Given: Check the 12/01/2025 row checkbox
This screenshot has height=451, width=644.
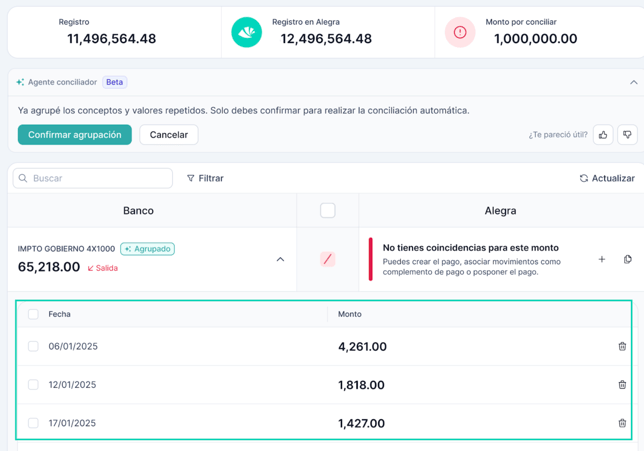Looking at the screenshot, I should point(33,385).
